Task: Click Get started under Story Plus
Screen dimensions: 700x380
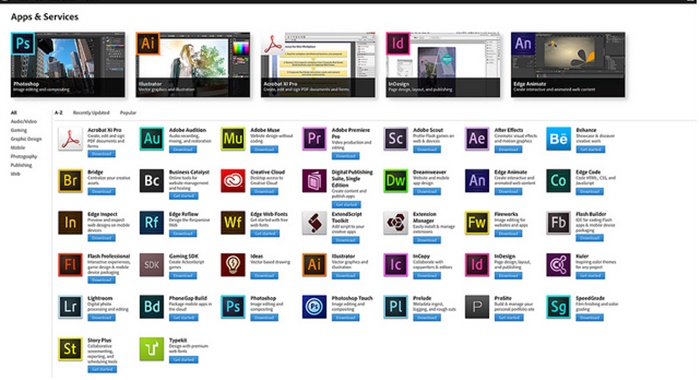Action: pos(102,369)
